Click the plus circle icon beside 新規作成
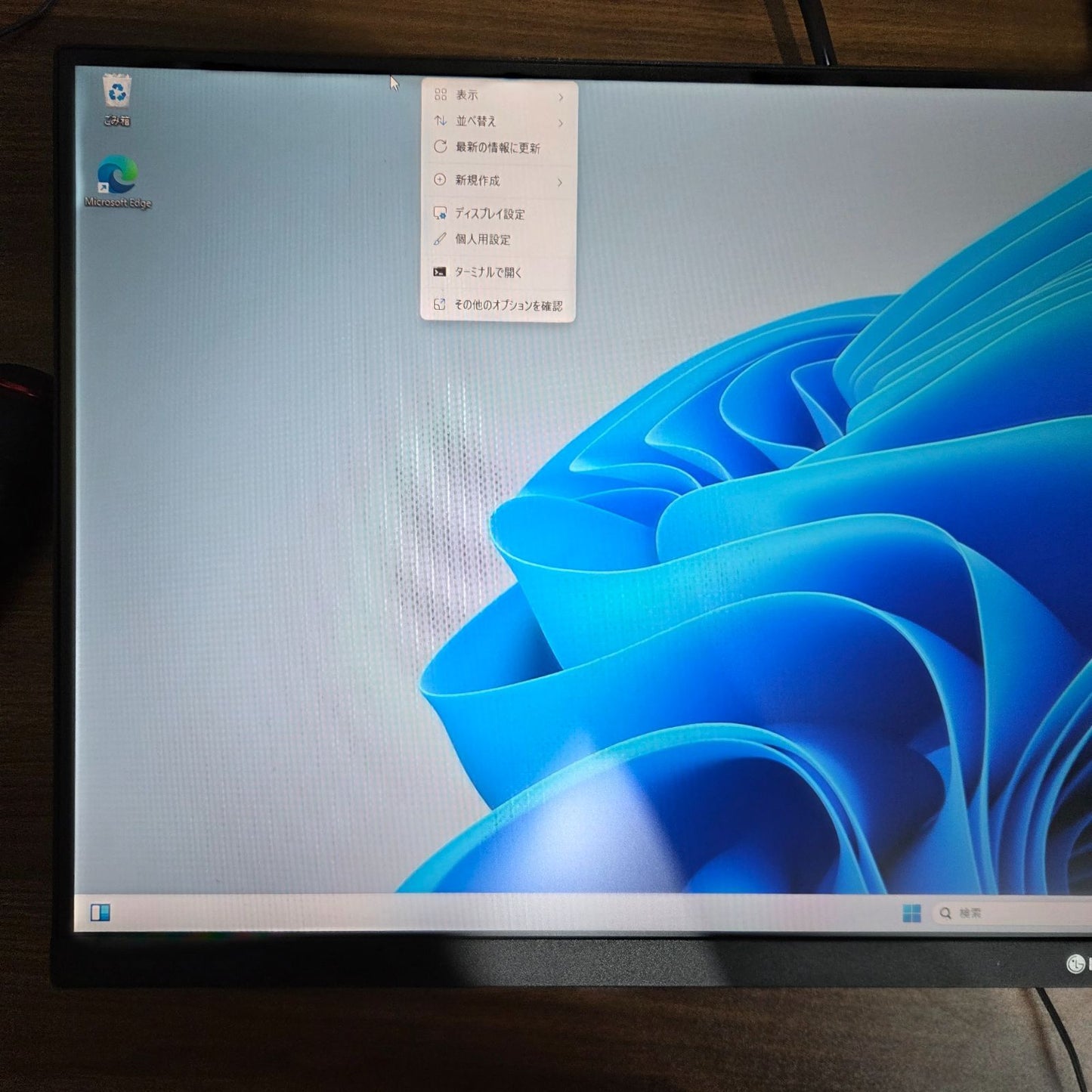The width and height of the screenshot is (1092, 1092). (440, 180)
